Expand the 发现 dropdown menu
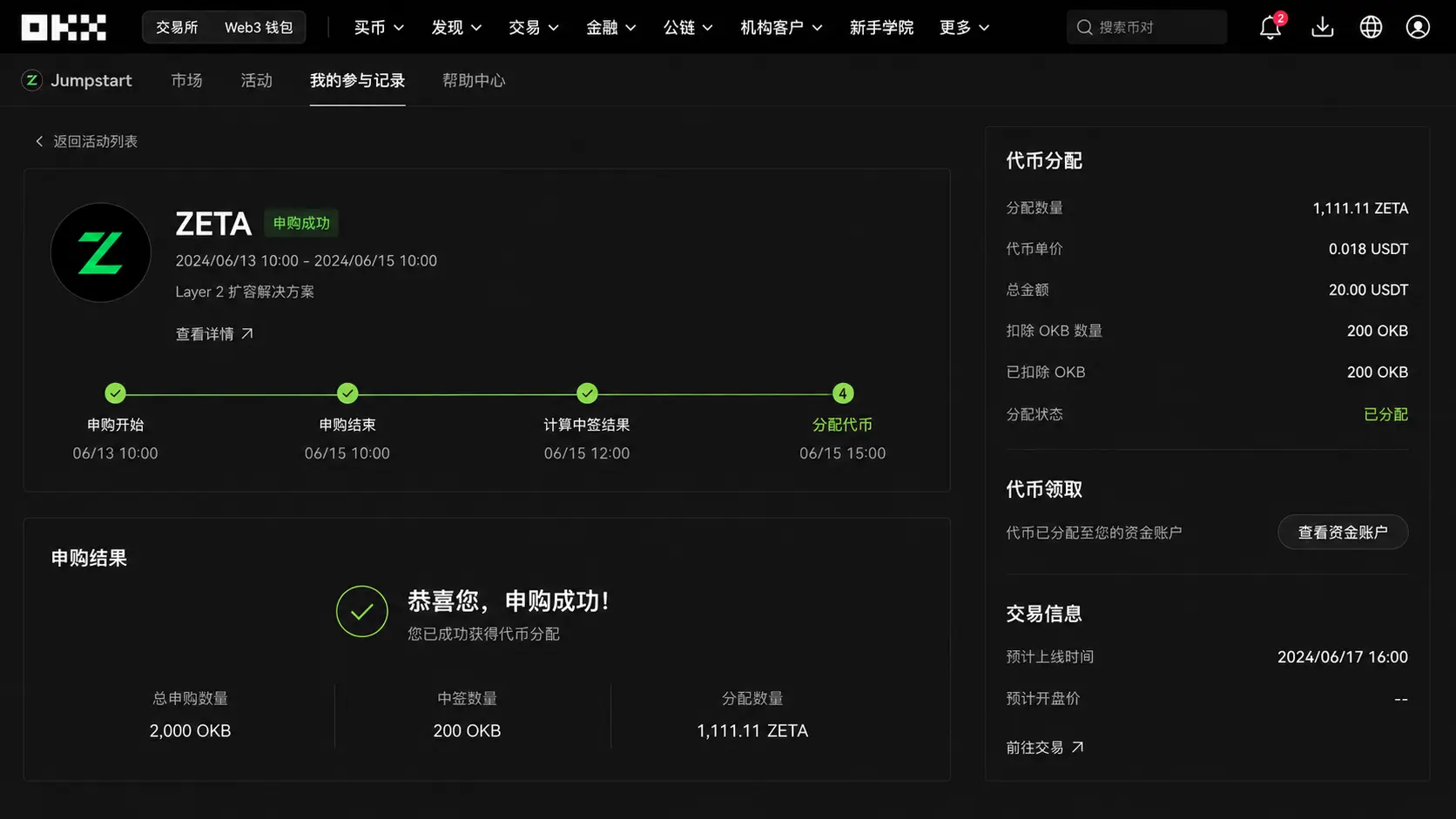Image resolution: width=1456 pixels, height=819 pixels. pos(456,28)
